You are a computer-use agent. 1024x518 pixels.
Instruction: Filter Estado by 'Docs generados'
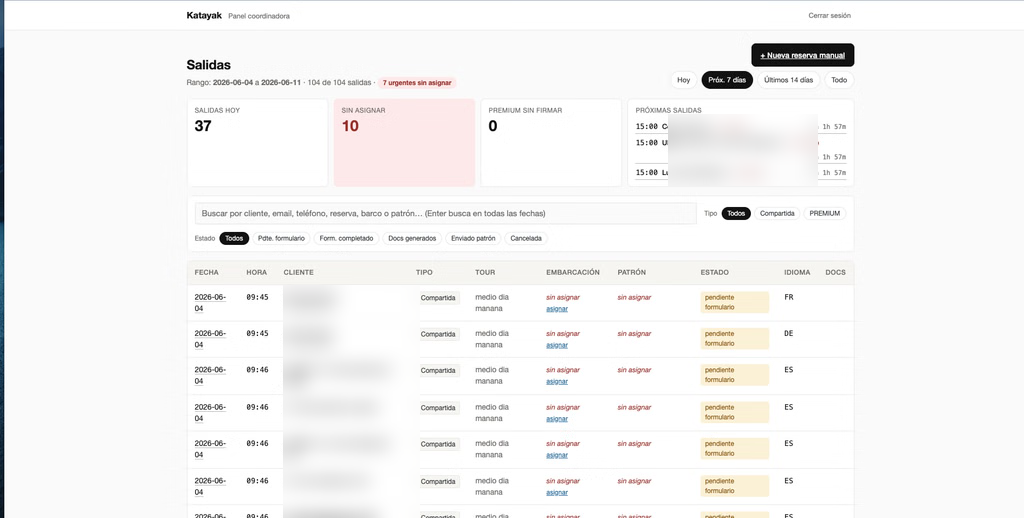pyautogui.click(x=412, y=238)
